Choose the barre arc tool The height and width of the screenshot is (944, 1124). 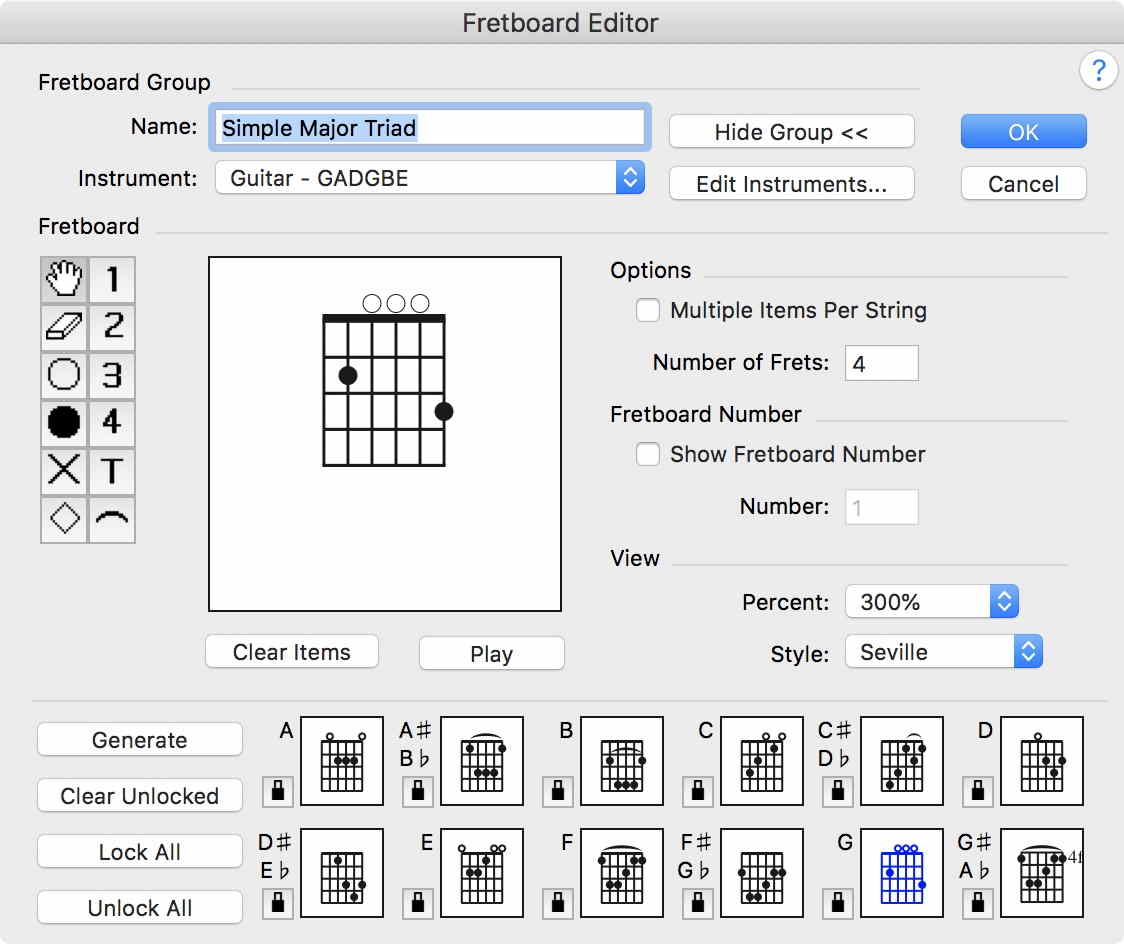[112, 518]
